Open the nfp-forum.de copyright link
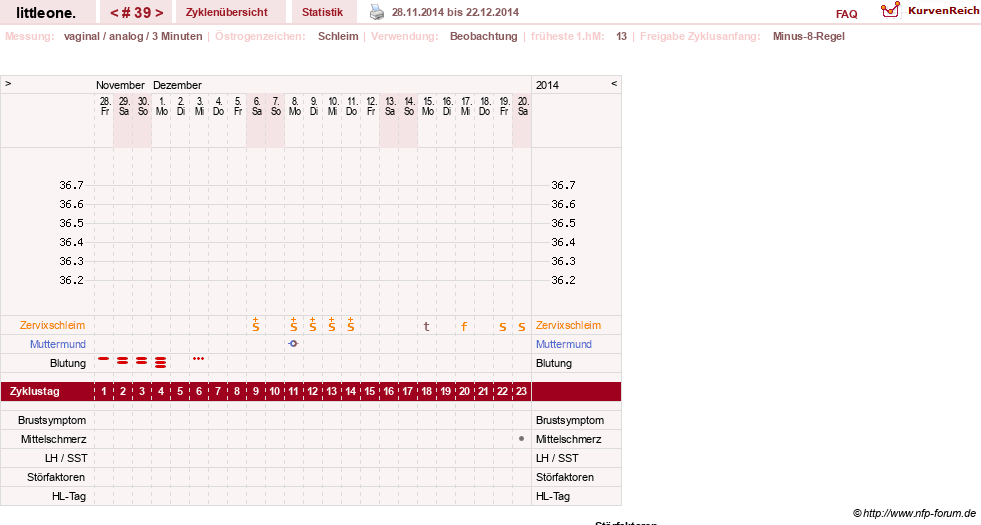 915,513
